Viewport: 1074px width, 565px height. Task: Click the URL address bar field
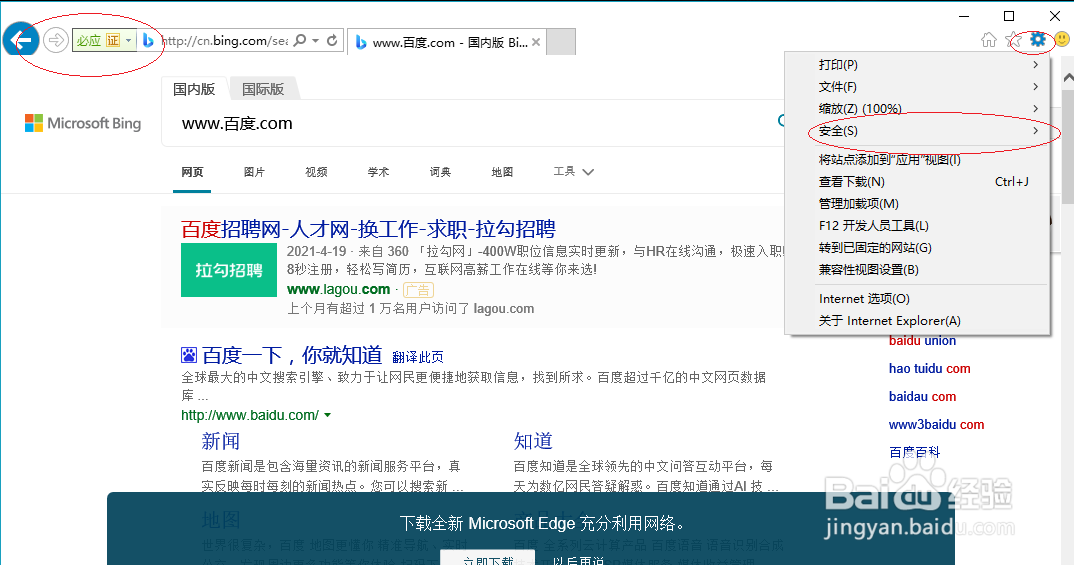tap(225, 40)
